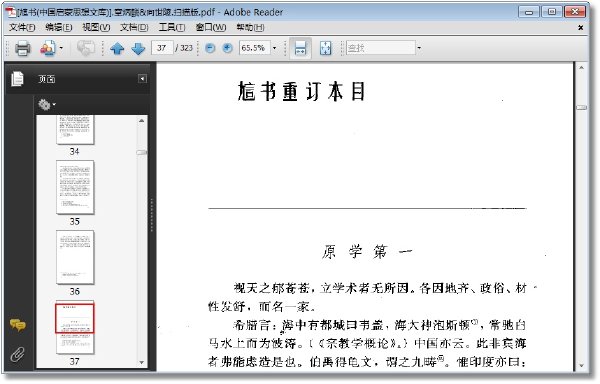Click the total pages text / 323

click(184, 48)
